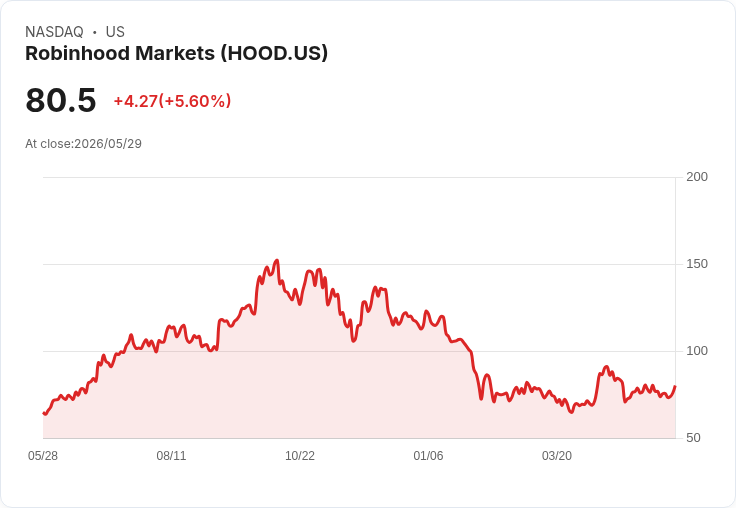Click the 150 price axis label
The image size is (736, 508).
tap(697, 264)
